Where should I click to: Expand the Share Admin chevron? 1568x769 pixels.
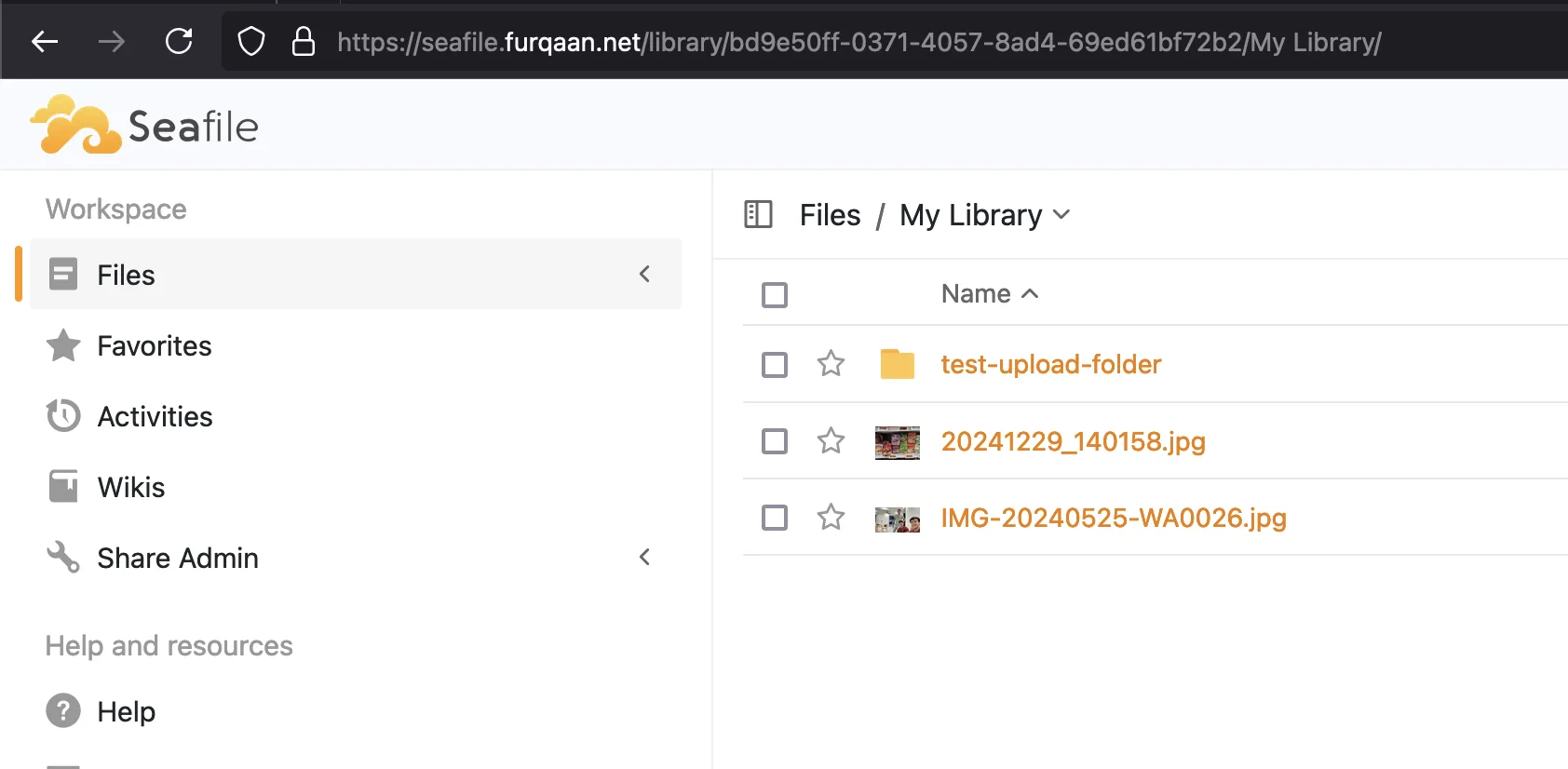(644, 558)
